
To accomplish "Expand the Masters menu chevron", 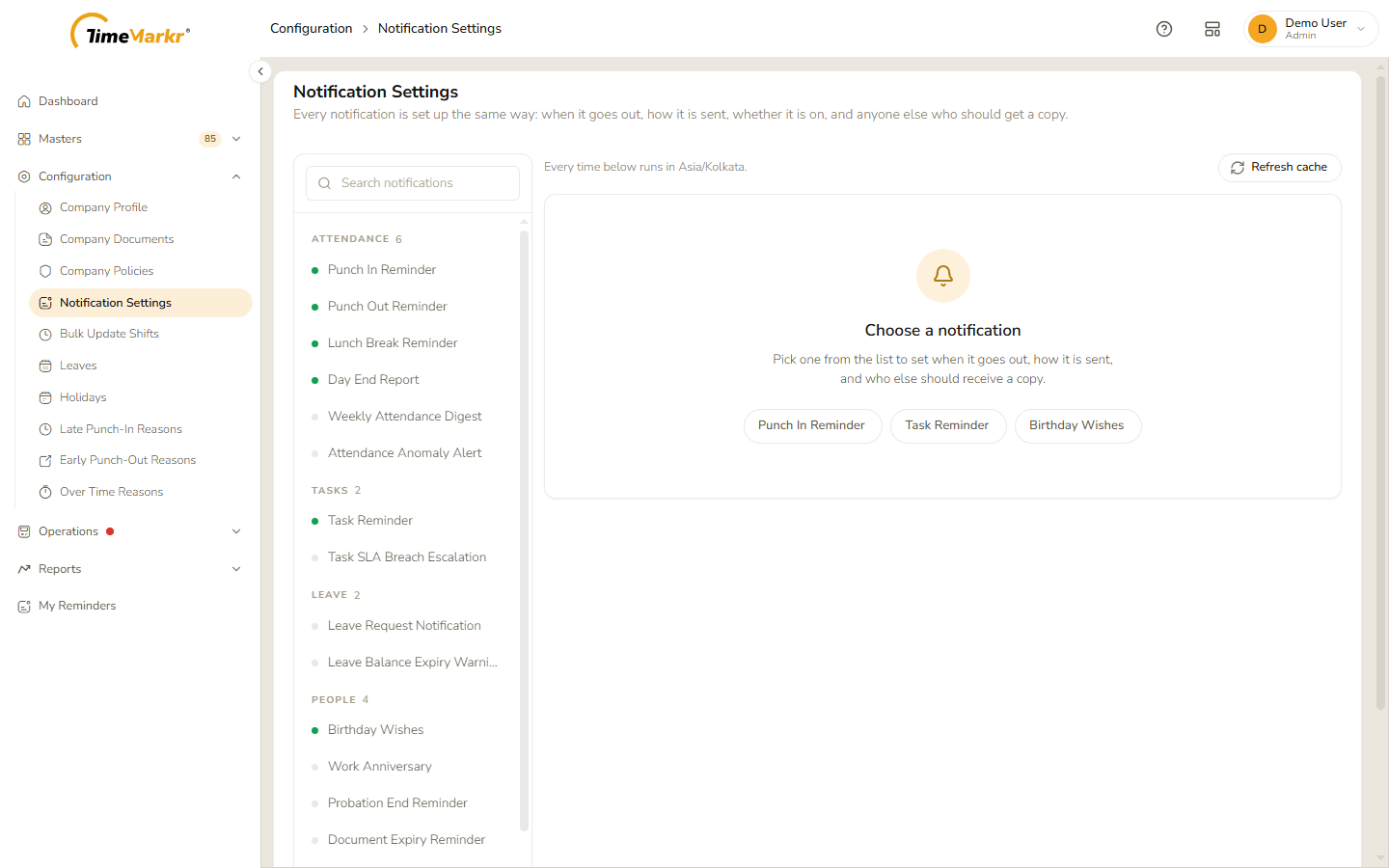I will (x=236, y=139).
